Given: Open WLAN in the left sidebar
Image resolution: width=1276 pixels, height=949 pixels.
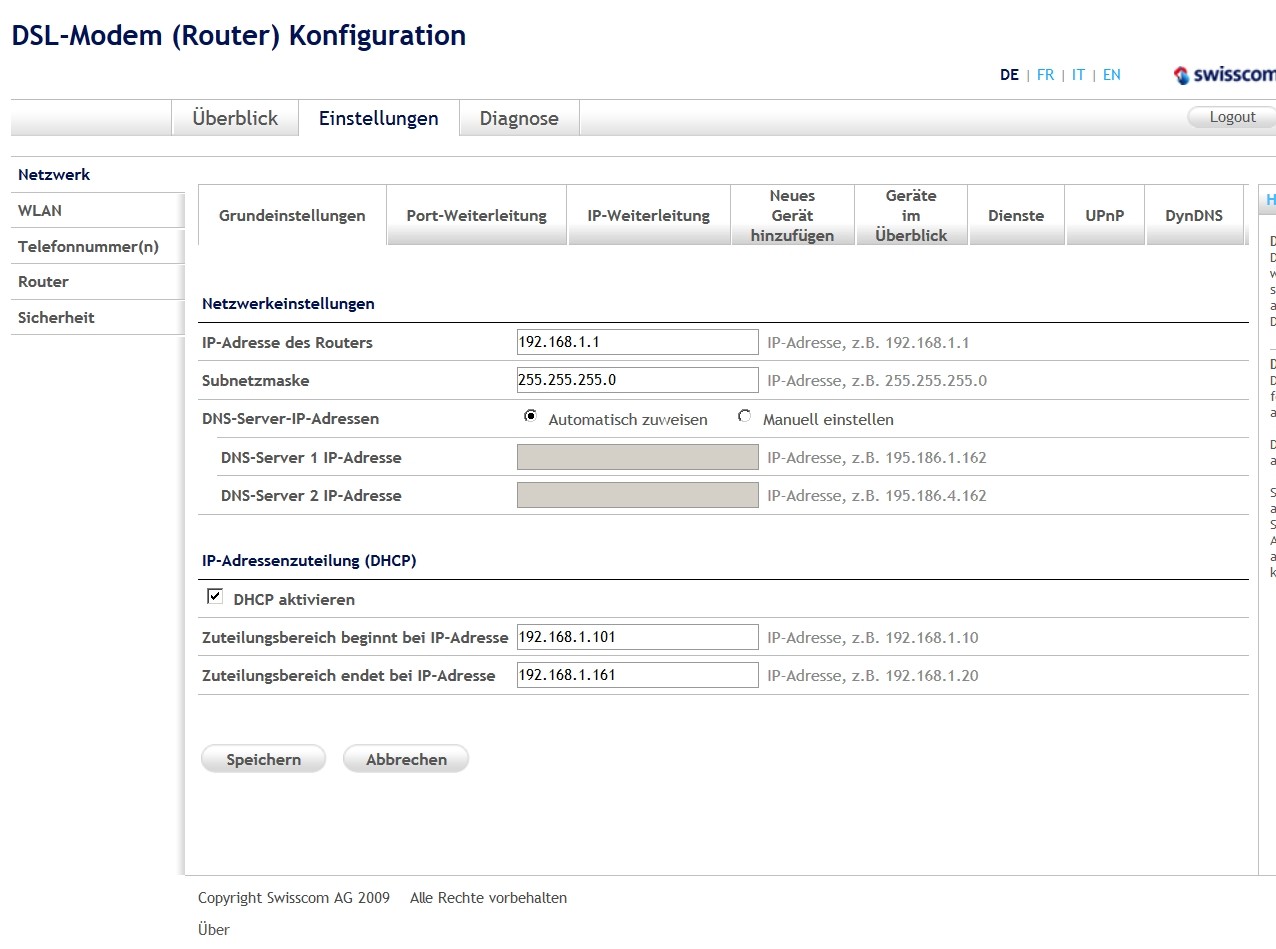Looking at the screenshot, I should click(40, 211).
